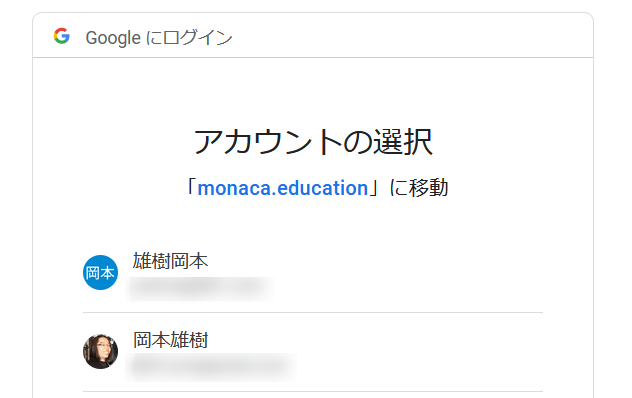Viewport: 632px width, 398px height.
Task: Click the divider line below 岡本雄樹 account
Action: pos(313,391)
